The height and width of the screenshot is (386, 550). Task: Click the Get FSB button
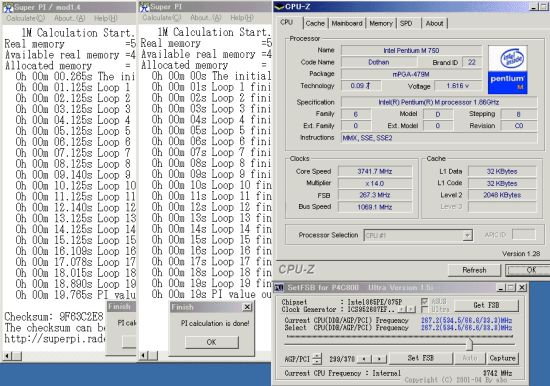point(486,305)
